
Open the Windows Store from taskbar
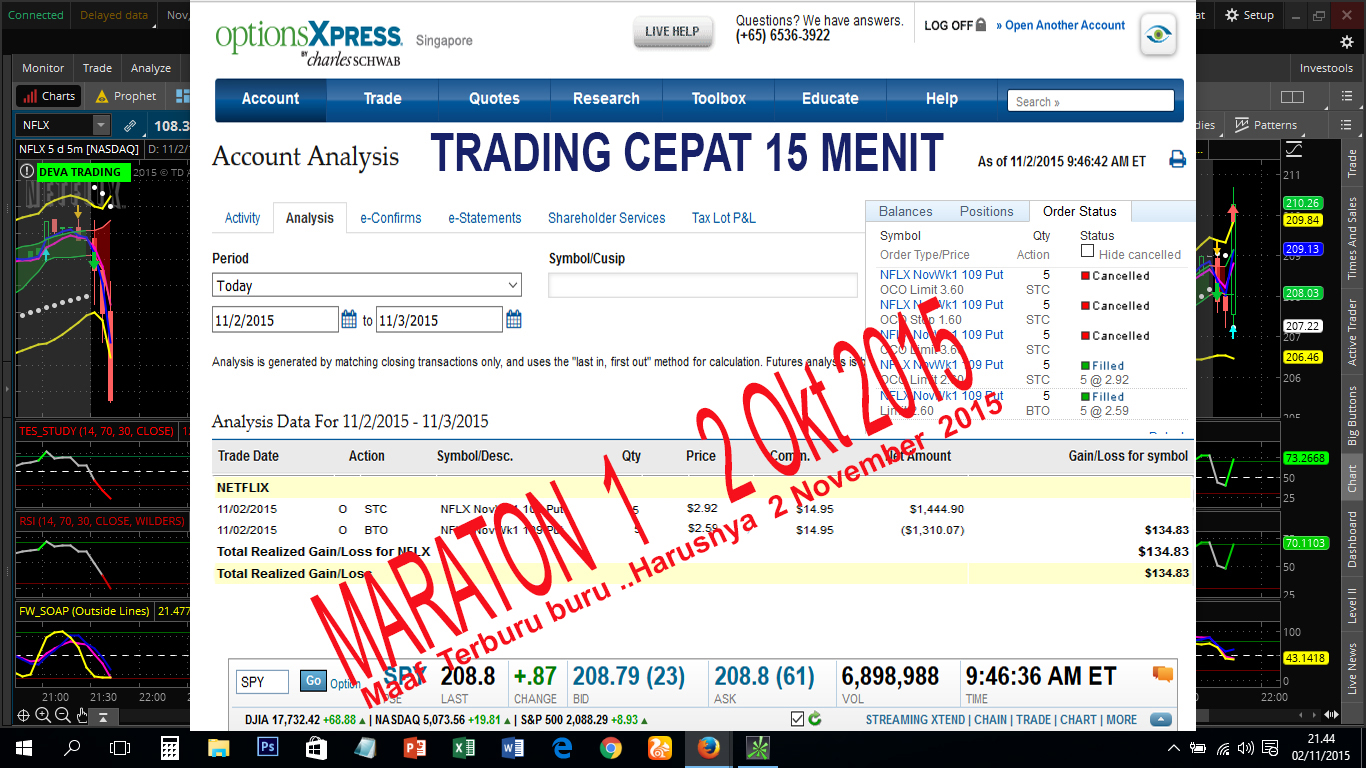[x=316, y=746]
